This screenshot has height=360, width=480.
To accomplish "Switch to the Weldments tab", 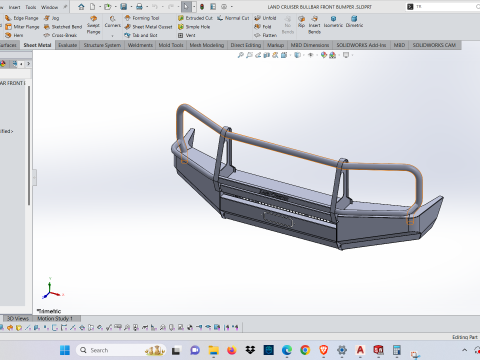I will (140, 45).
